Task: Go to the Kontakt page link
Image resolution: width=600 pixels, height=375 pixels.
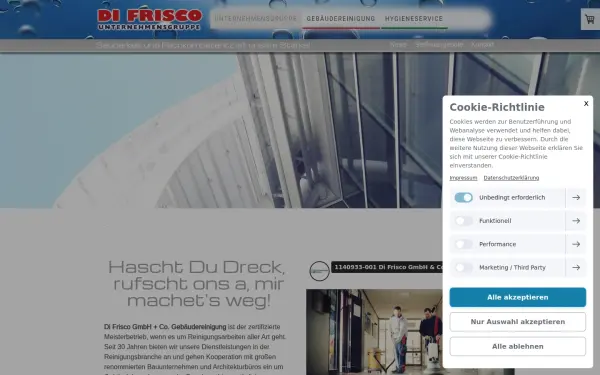Action: [x=482, y=45]
